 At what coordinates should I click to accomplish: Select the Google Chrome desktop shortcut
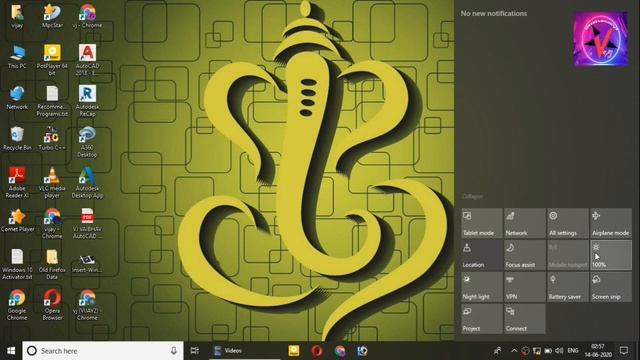tap(17, 304)
